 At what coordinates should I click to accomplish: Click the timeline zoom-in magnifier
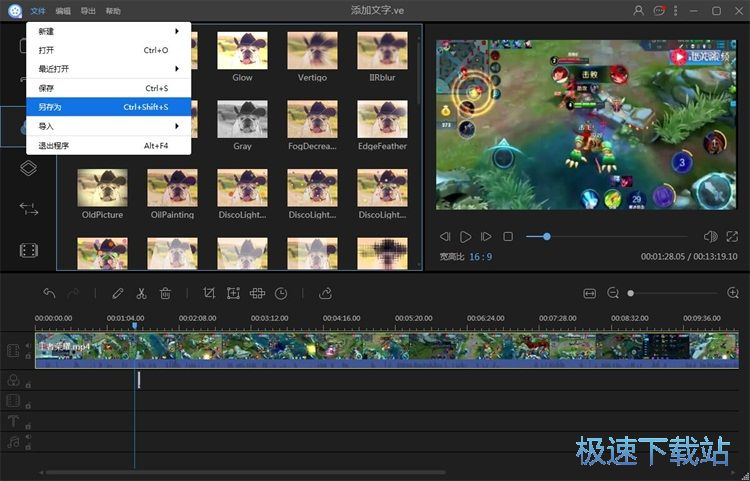coord(733,293)
